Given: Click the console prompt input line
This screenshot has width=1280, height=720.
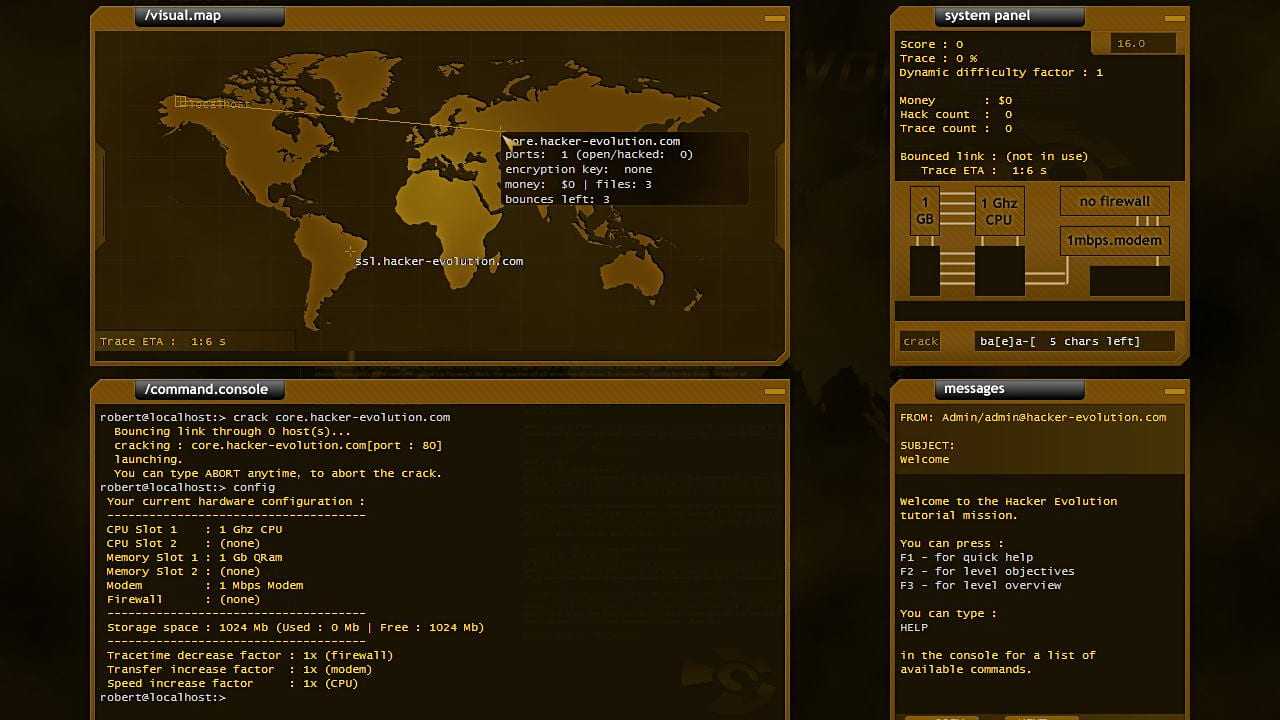Looking at the screenshot, I should pyautogui.click(x=400, y=697).
